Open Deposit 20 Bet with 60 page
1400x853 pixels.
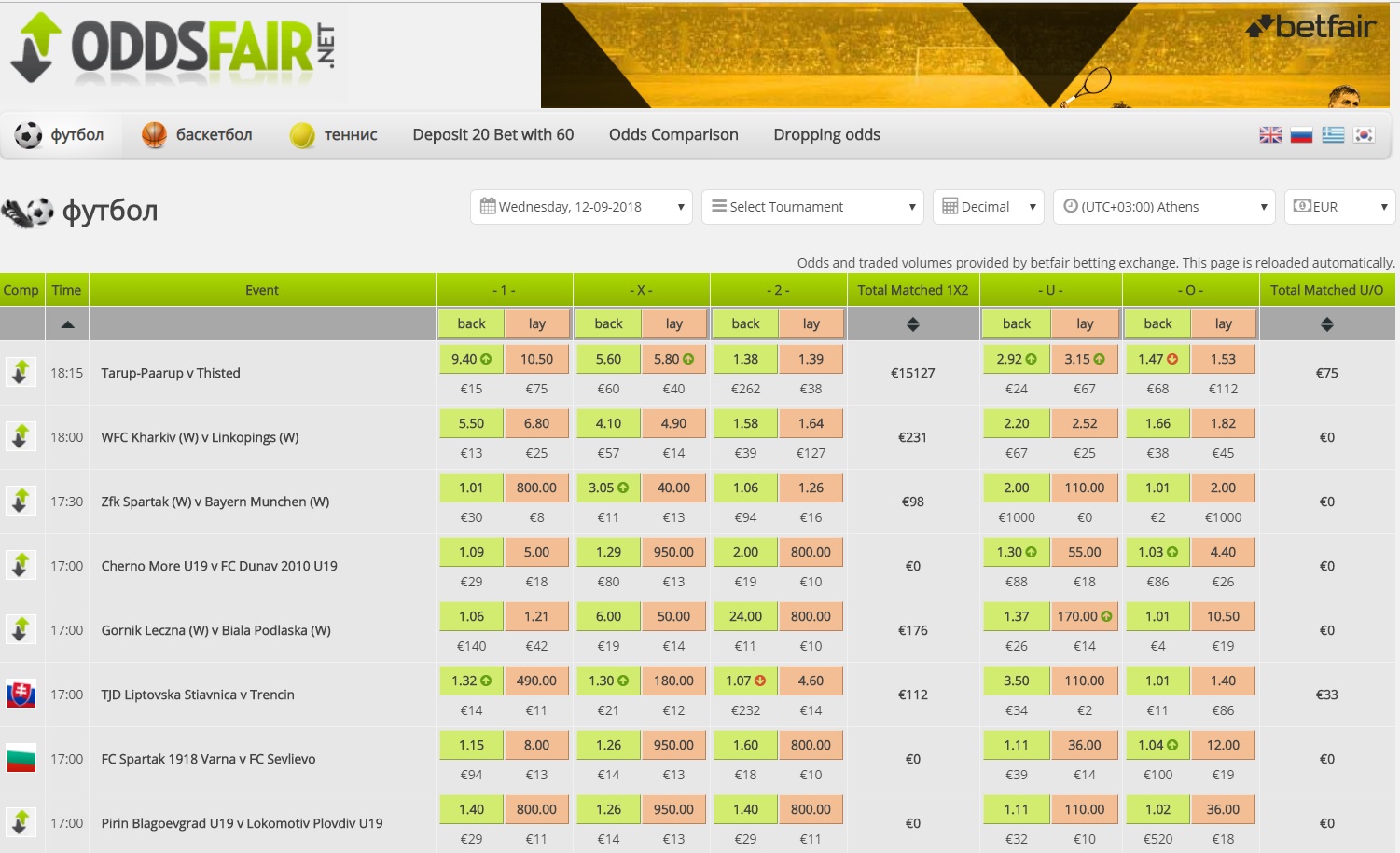[493, 135]
